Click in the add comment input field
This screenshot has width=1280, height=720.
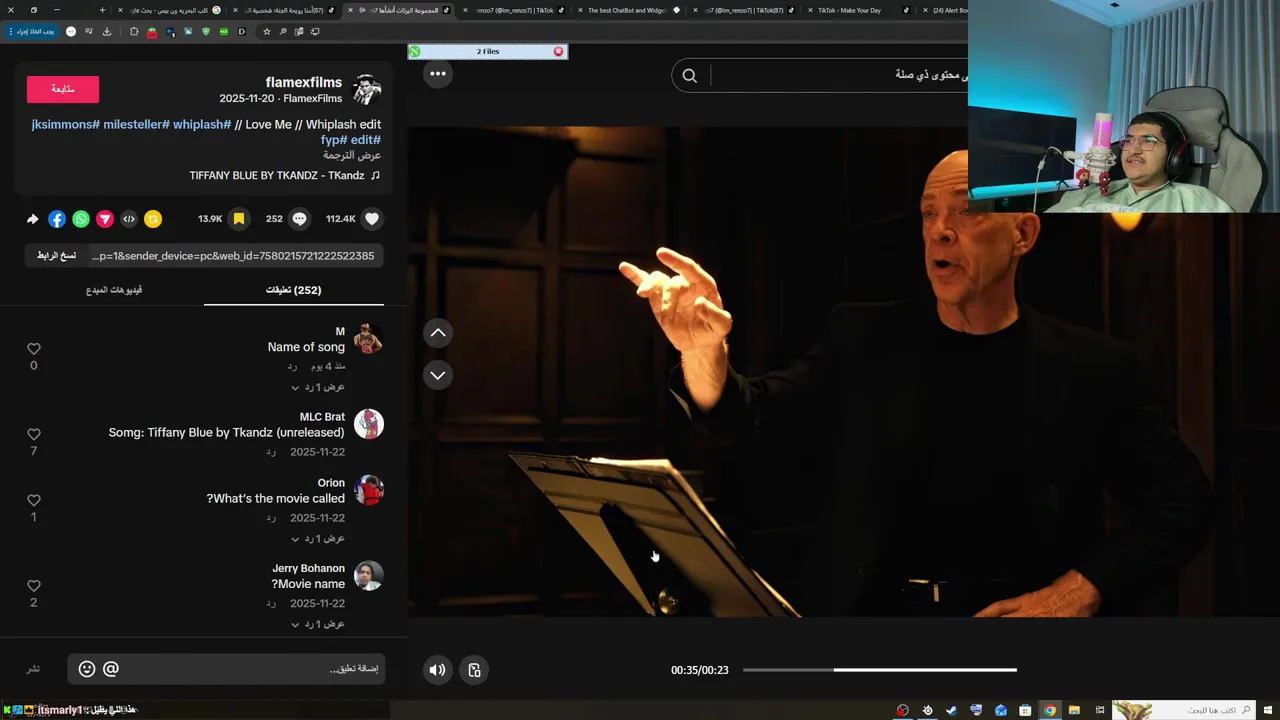[226, 669]
